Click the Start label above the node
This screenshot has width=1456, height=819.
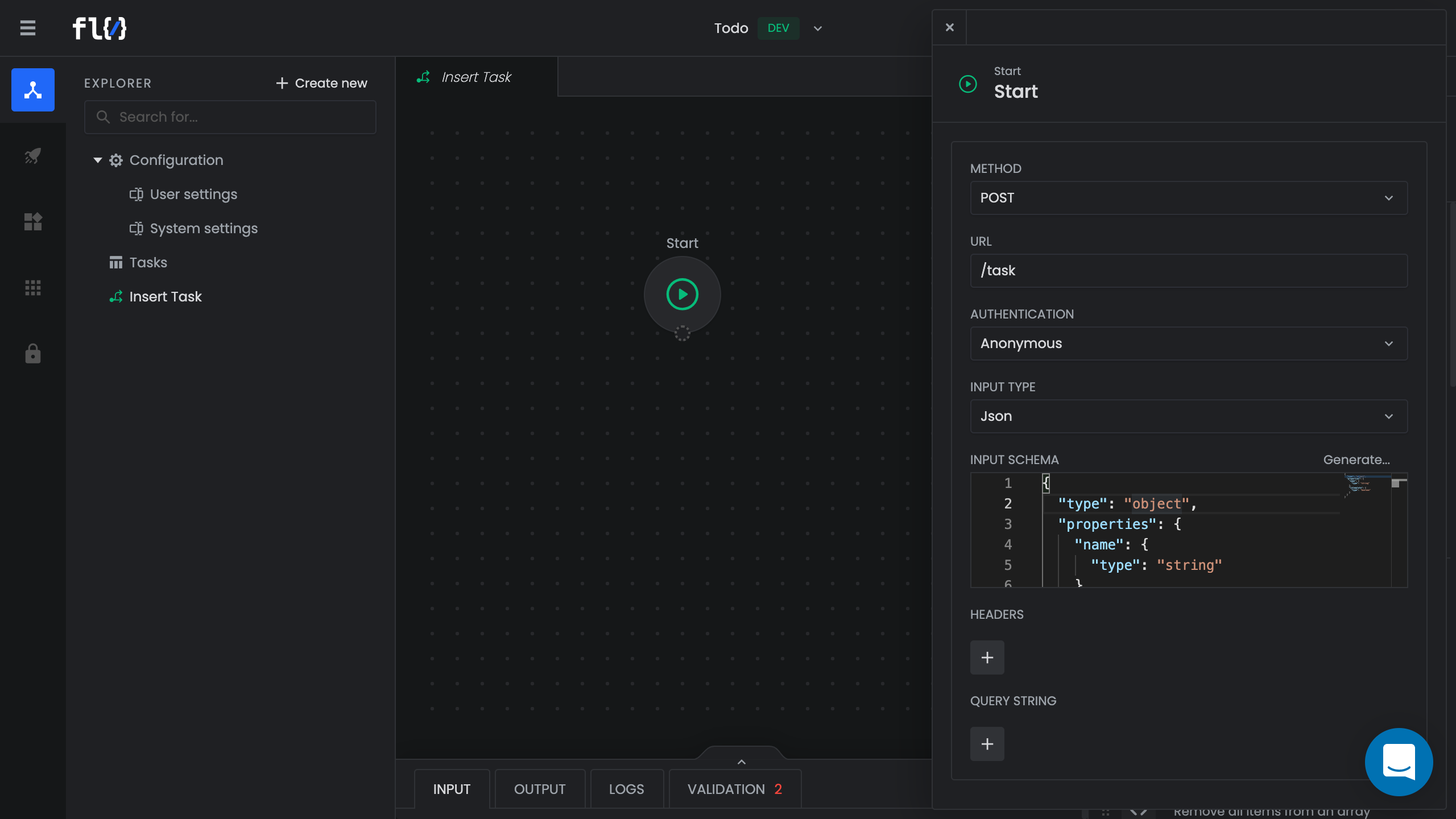click(682, 243)
